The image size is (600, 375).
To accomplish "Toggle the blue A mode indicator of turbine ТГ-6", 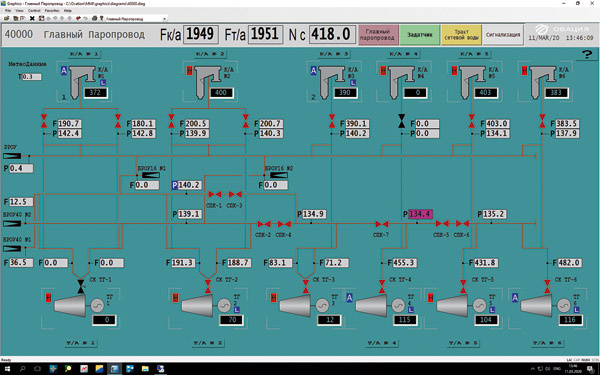I will click(x=515, y=298).
